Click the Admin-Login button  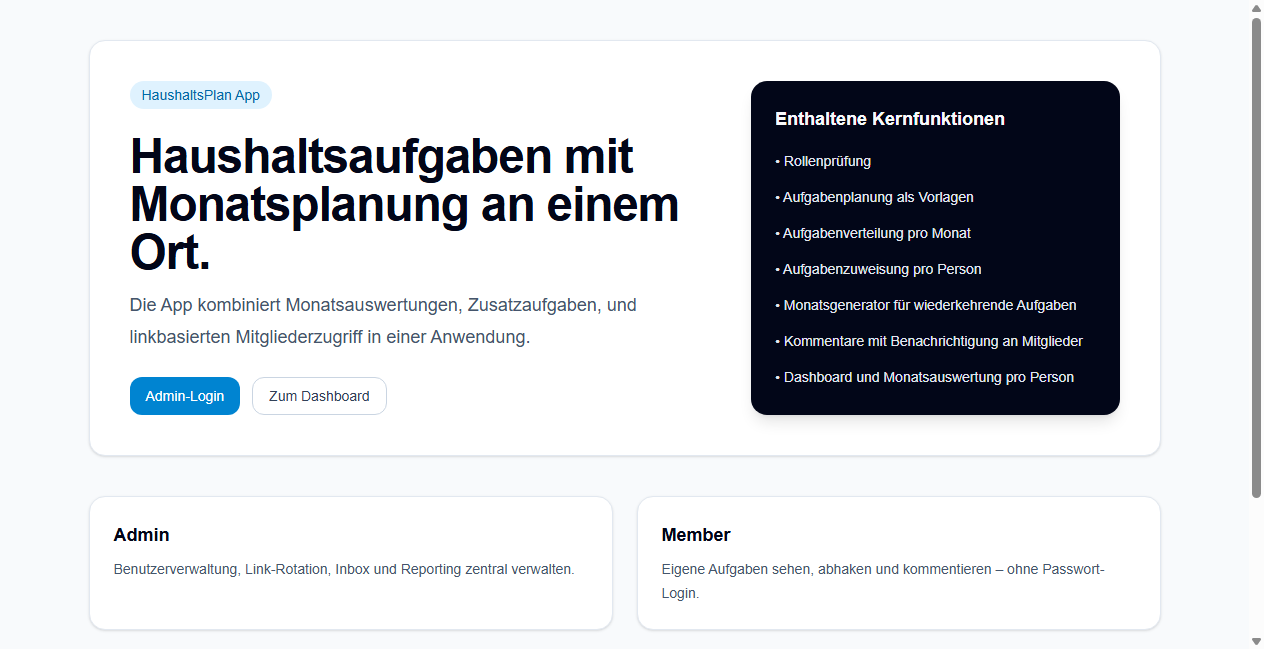(185, 396)
